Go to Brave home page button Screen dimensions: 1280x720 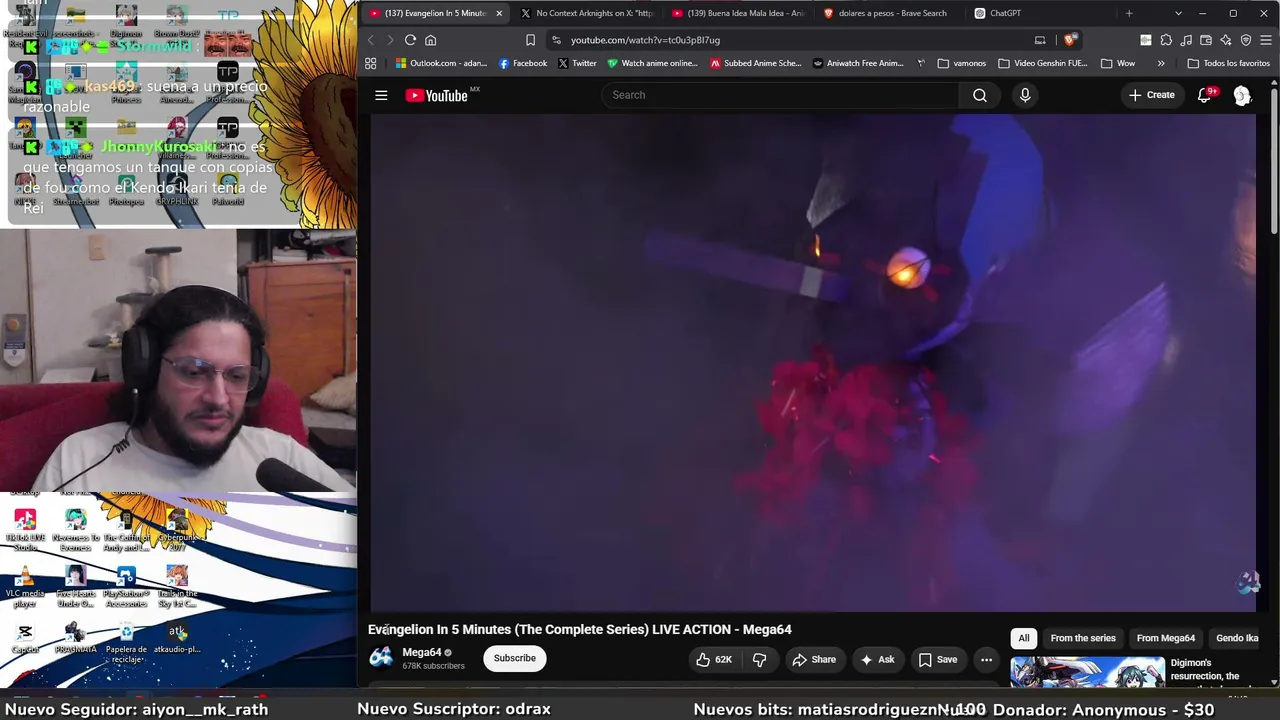tap(431, 40)
